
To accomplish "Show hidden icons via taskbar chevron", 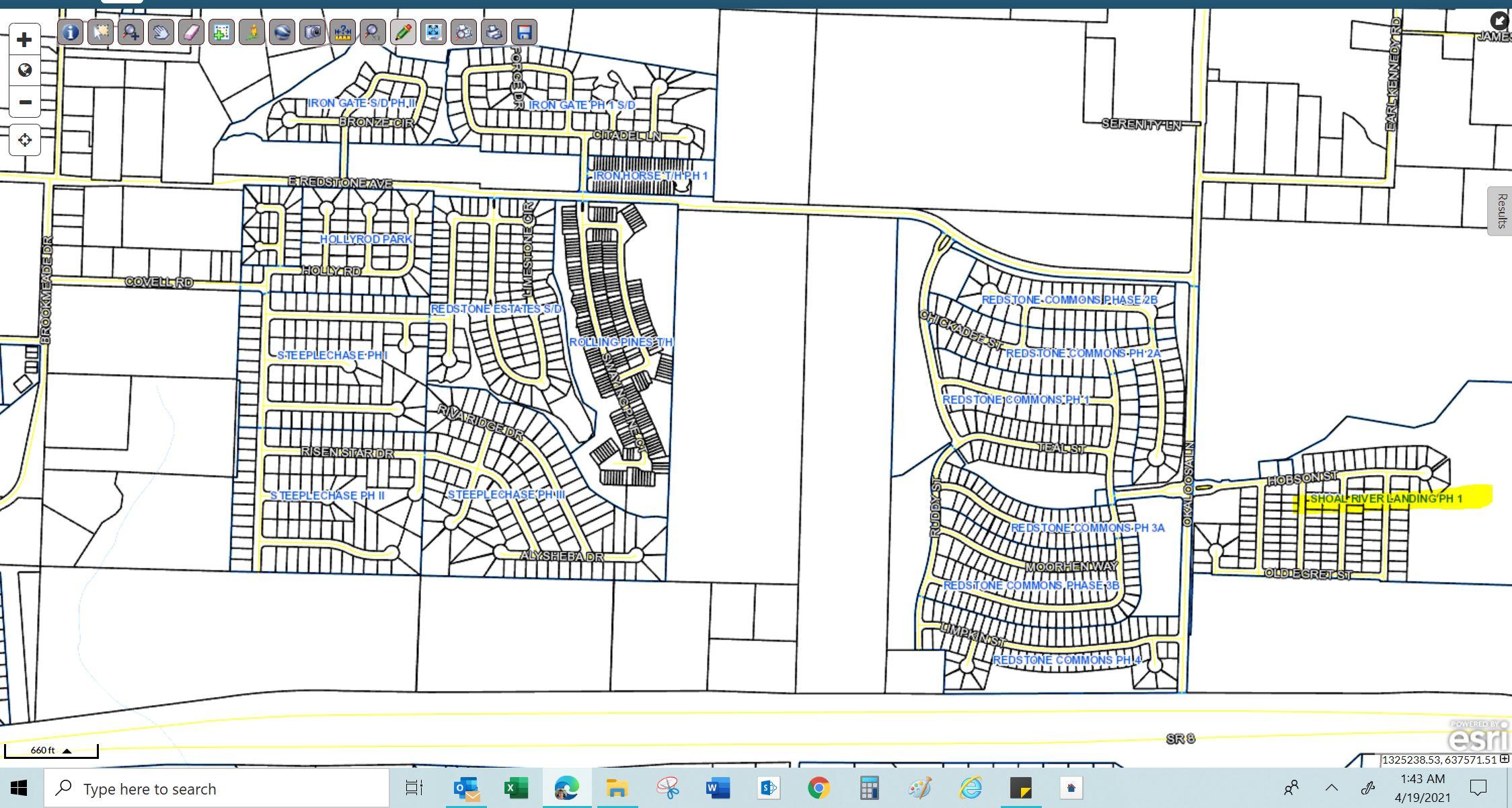I will click(x=1330, y=788).
